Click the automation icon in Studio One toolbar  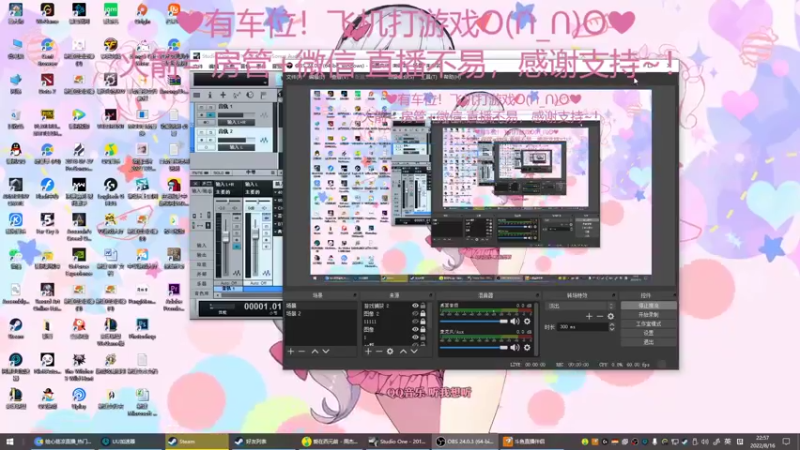coord(237,95)
